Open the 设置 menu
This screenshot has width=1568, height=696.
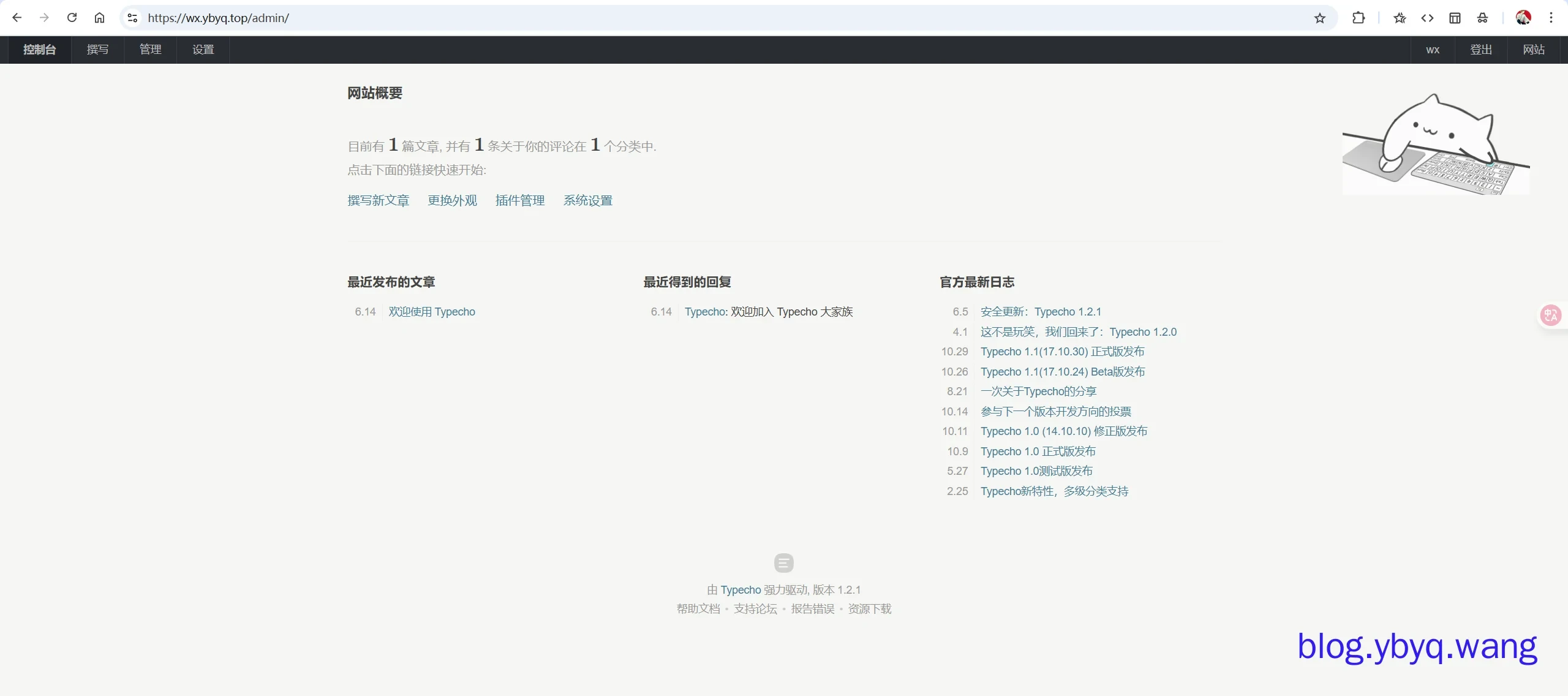pyautogui.click(x=203, y=50)
